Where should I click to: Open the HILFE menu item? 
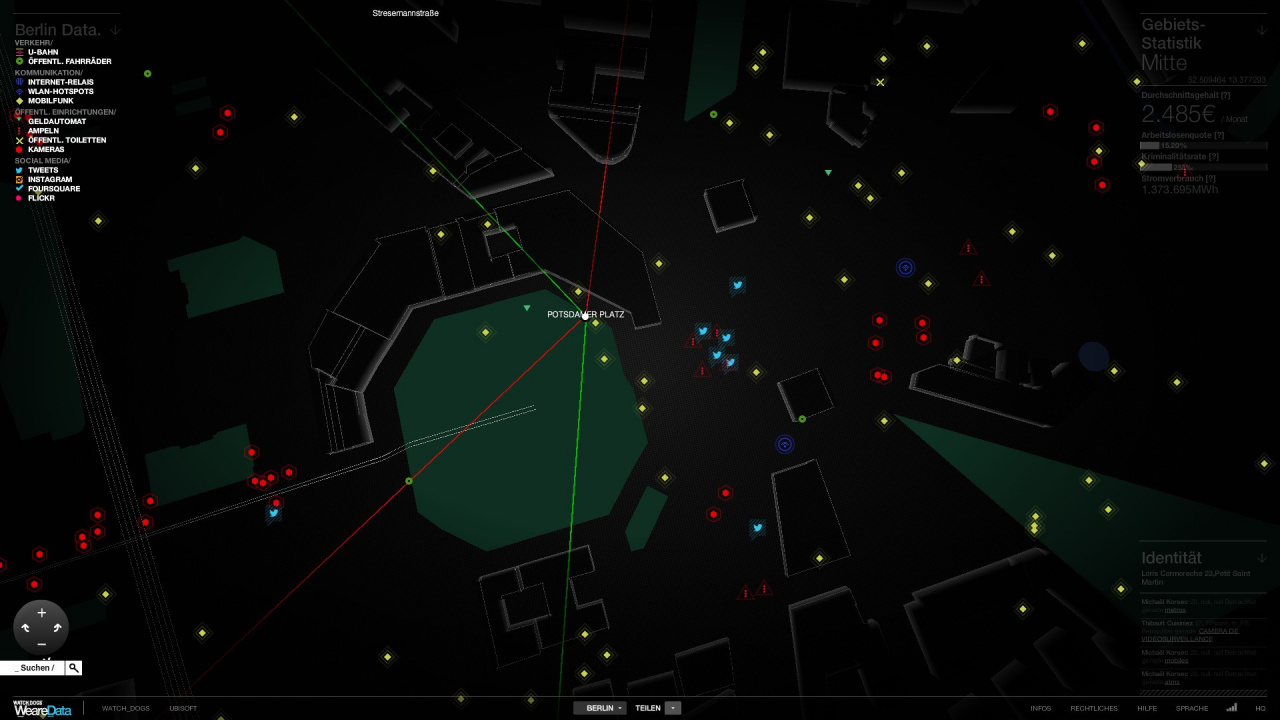pyautogui.click(x=1147, y=708)
